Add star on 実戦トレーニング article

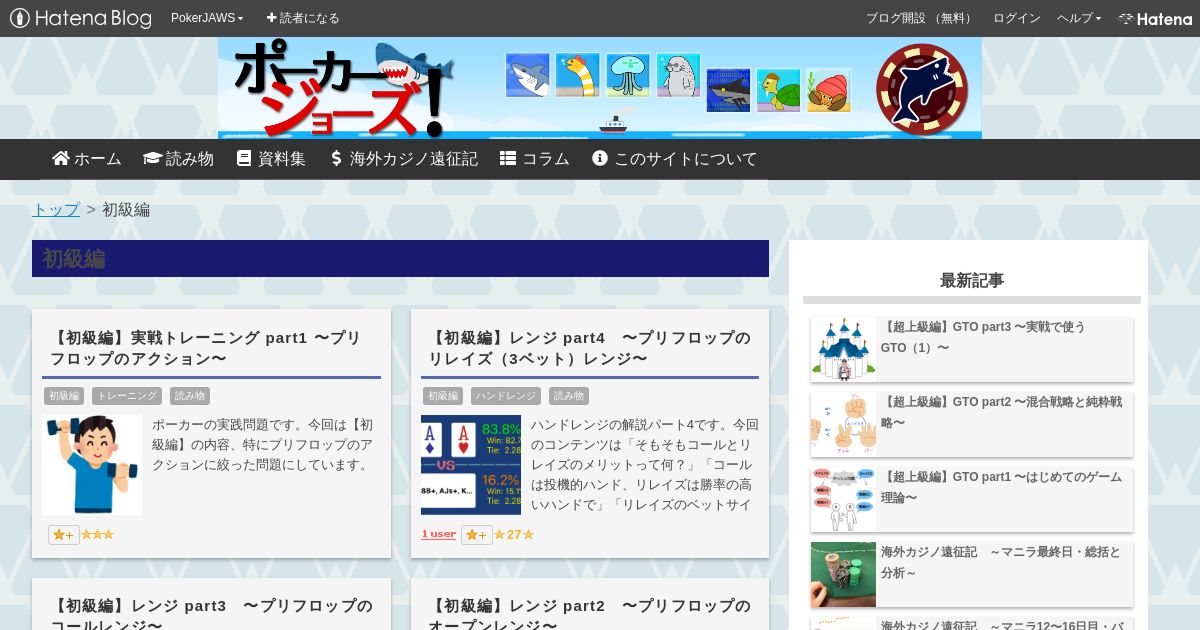(63, 535)
